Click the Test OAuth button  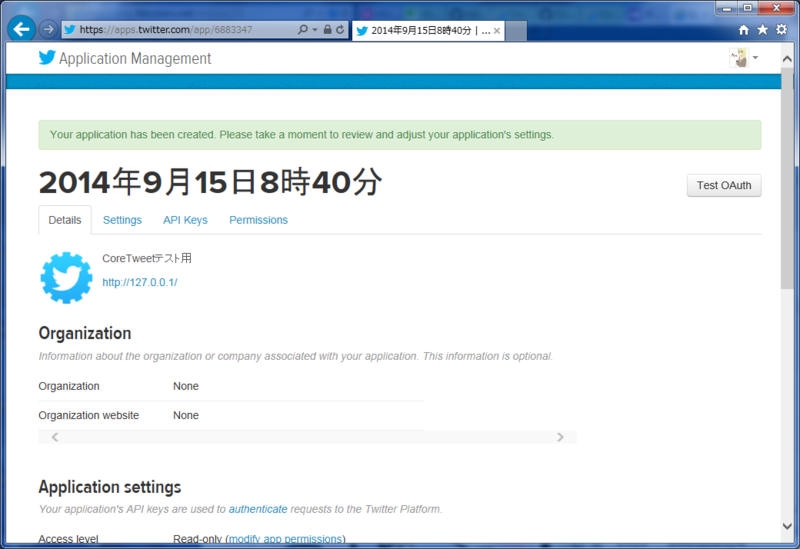coord(724,185)
